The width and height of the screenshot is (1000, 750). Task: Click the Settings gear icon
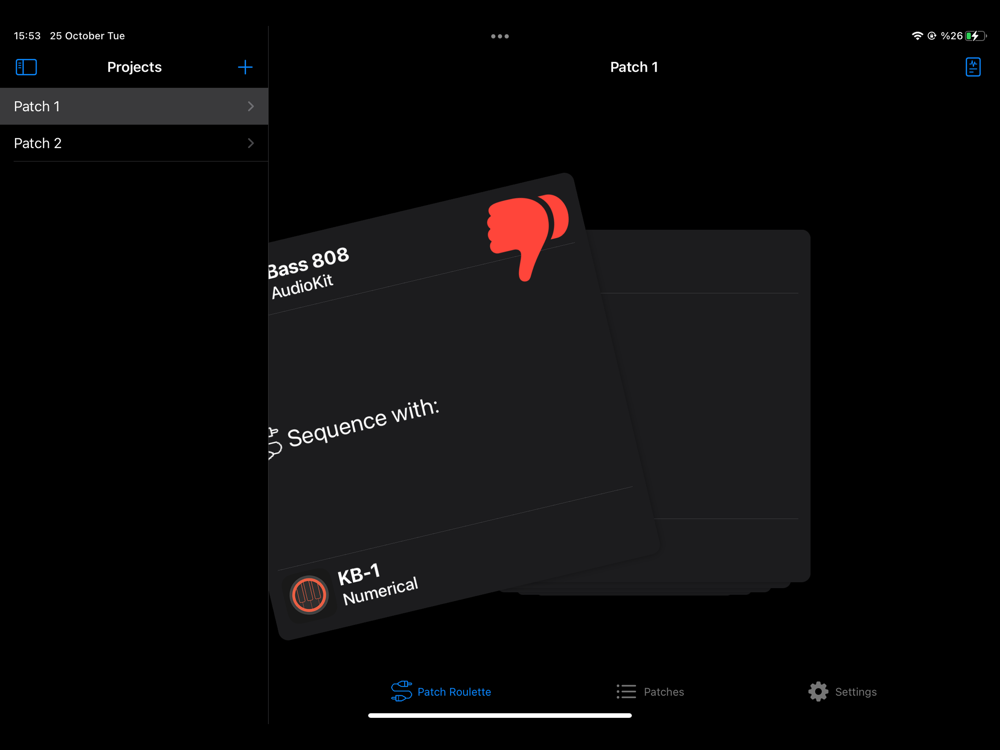click(818, 691)
